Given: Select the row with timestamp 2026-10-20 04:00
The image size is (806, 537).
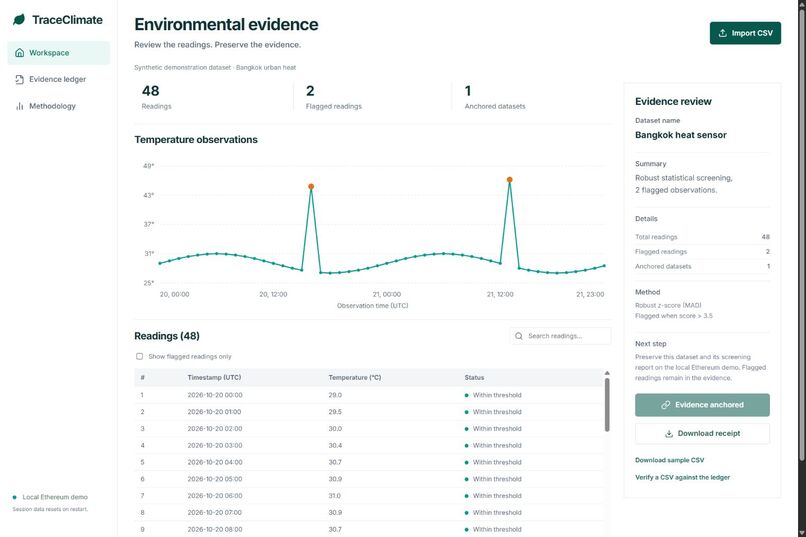Looking at the screenshot, I should point(369,462).
